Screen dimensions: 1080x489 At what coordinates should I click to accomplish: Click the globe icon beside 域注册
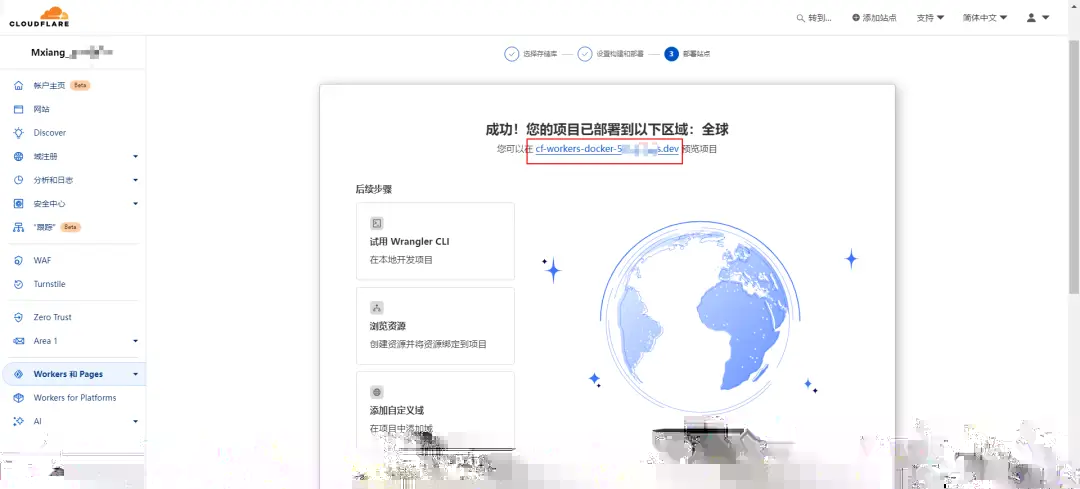[19, 156]
